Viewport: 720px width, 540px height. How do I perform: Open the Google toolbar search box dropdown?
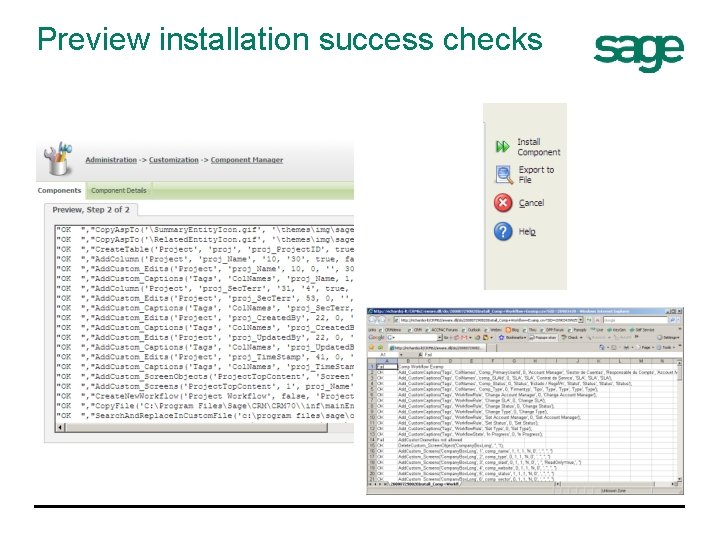[439, 338]
